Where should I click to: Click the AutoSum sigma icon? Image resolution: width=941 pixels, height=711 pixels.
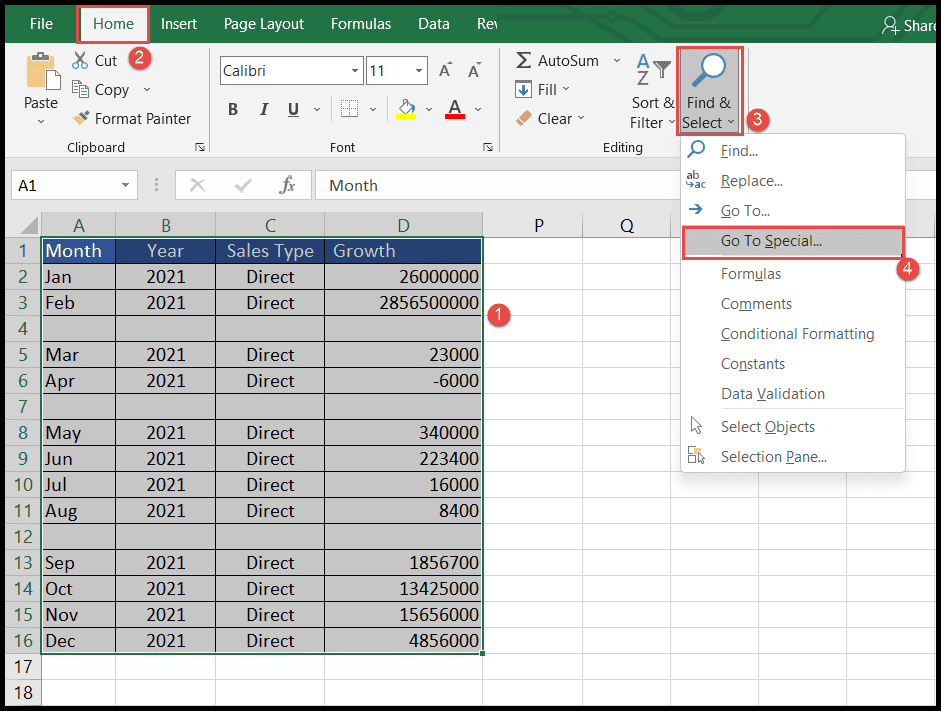point(523,60)
